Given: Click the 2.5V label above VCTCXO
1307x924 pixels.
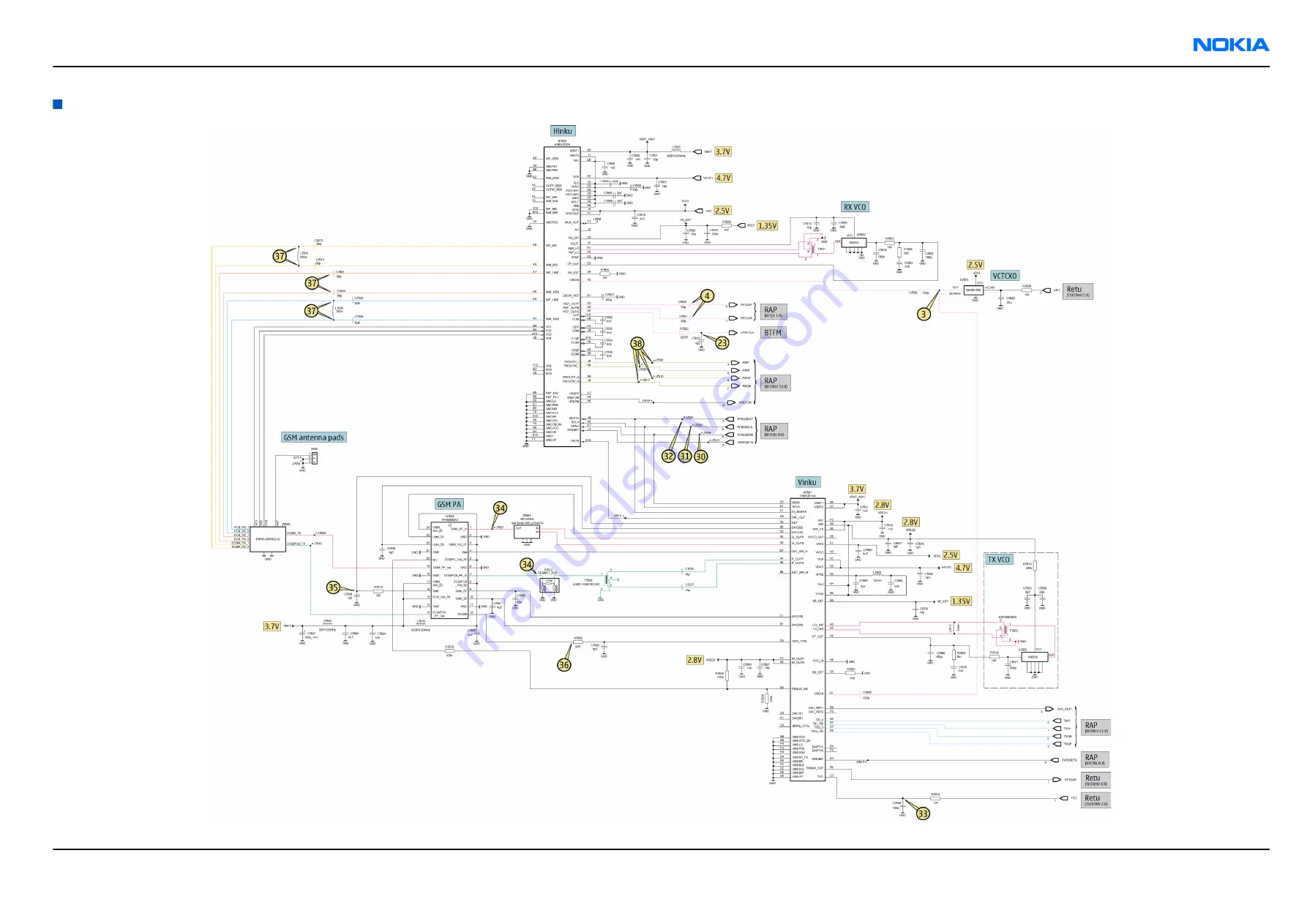Looking at the screenshot, I should (975, 265).
